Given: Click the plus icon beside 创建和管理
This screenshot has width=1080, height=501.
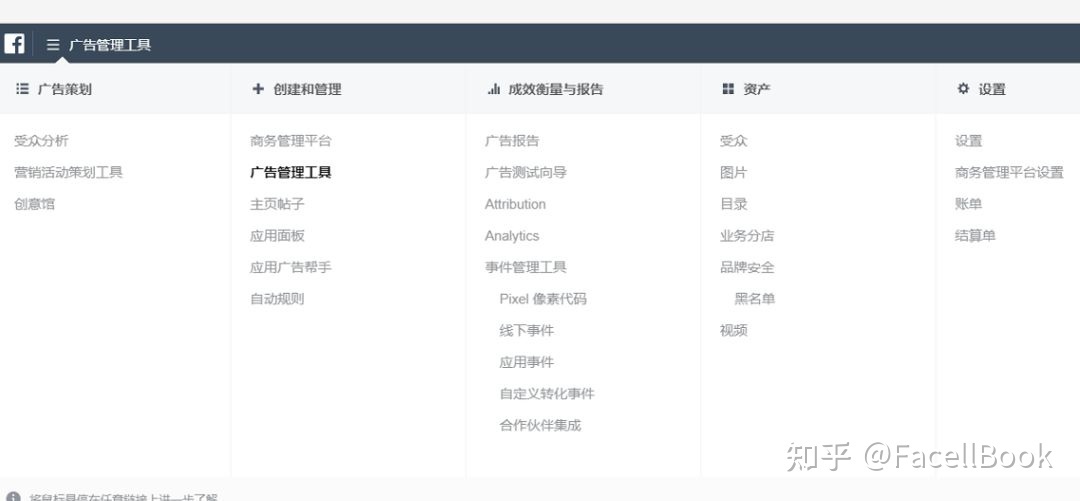Looking at the screenshot, I should tap(258, 89).
